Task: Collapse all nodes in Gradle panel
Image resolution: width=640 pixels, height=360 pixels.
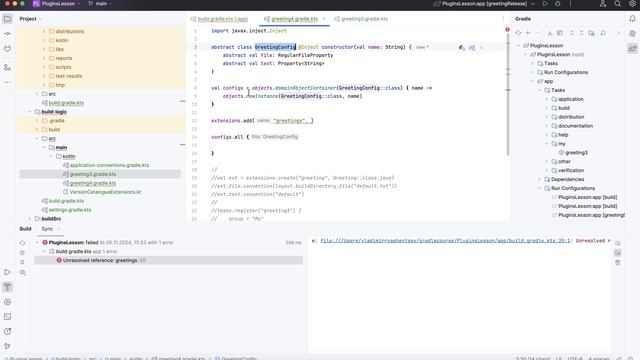Action: pyautogui.click(x=582, y=33)
